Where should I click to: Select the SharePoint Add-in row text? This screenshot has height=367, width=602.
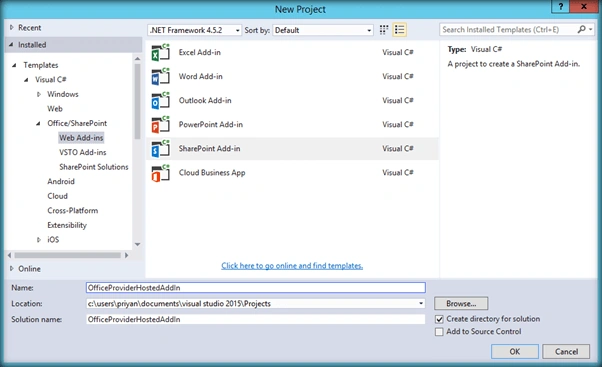coord(209,149)
